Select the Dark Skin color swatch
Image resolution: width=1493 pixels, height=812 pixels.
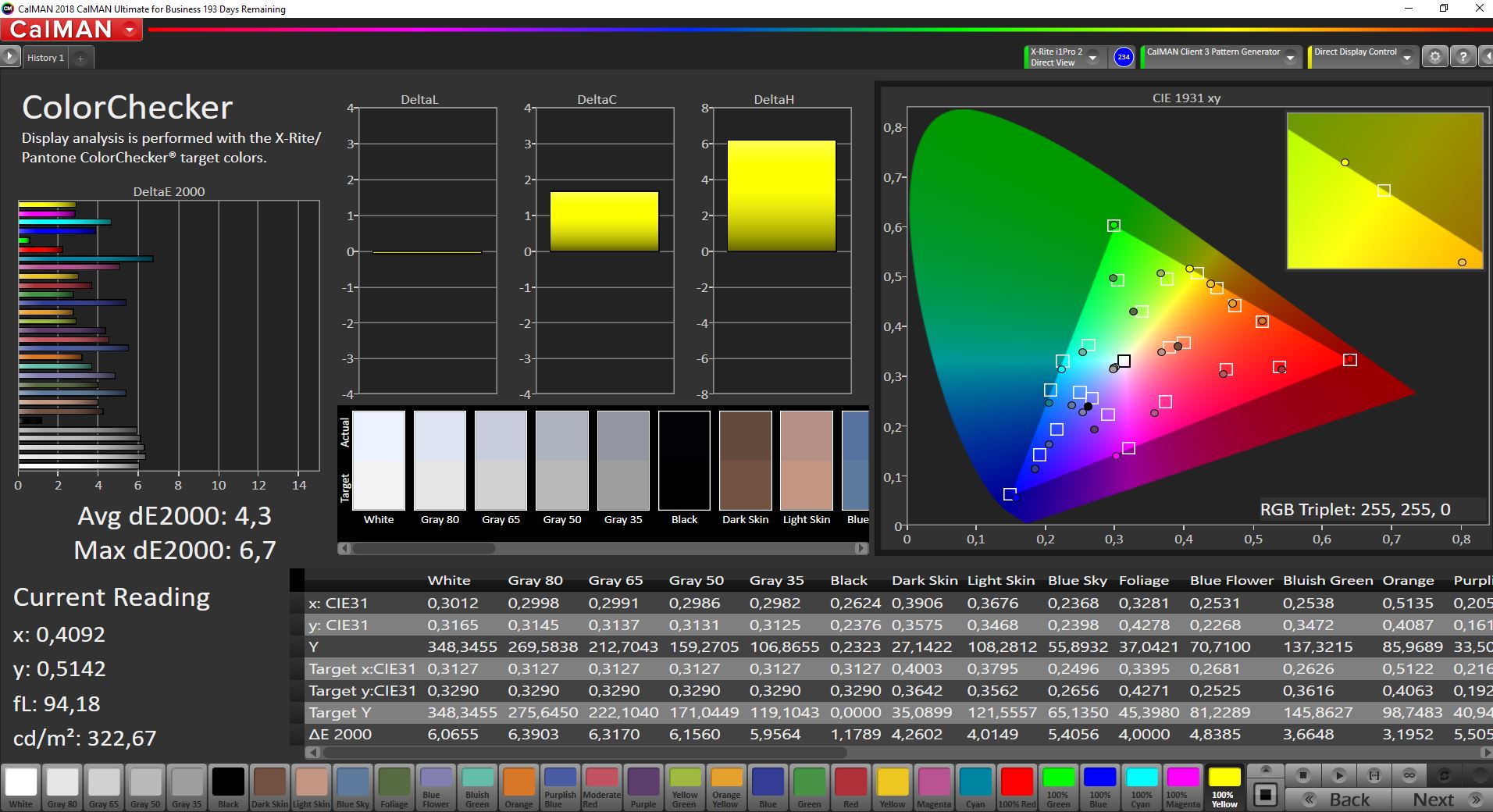(x=269, y=786)
